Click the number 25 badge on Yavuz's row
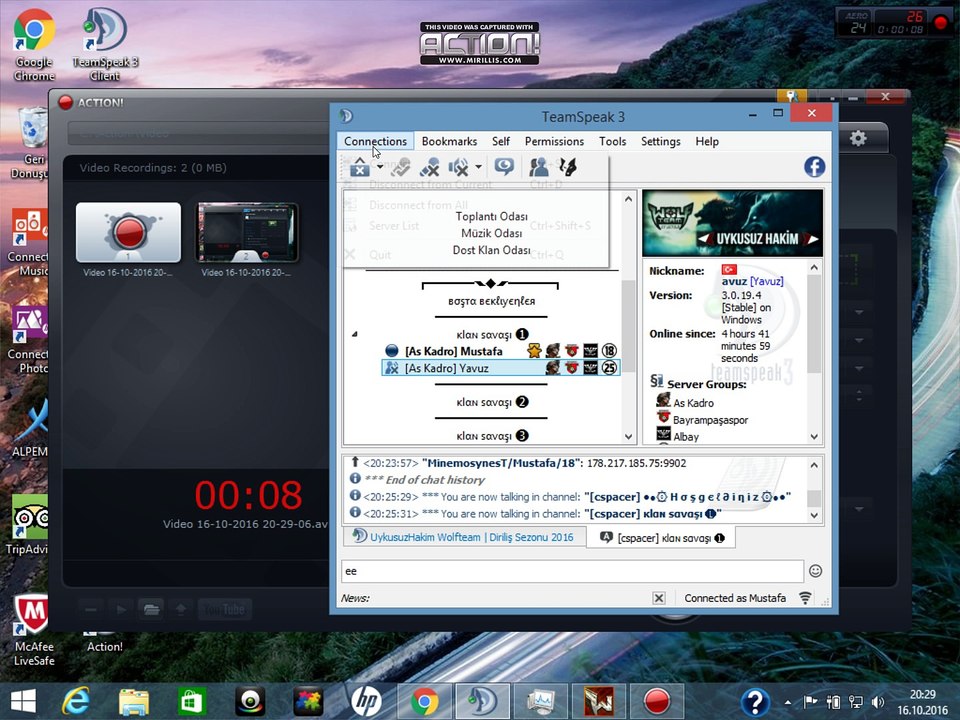This screenshot has height=720, width=960. 609,367
